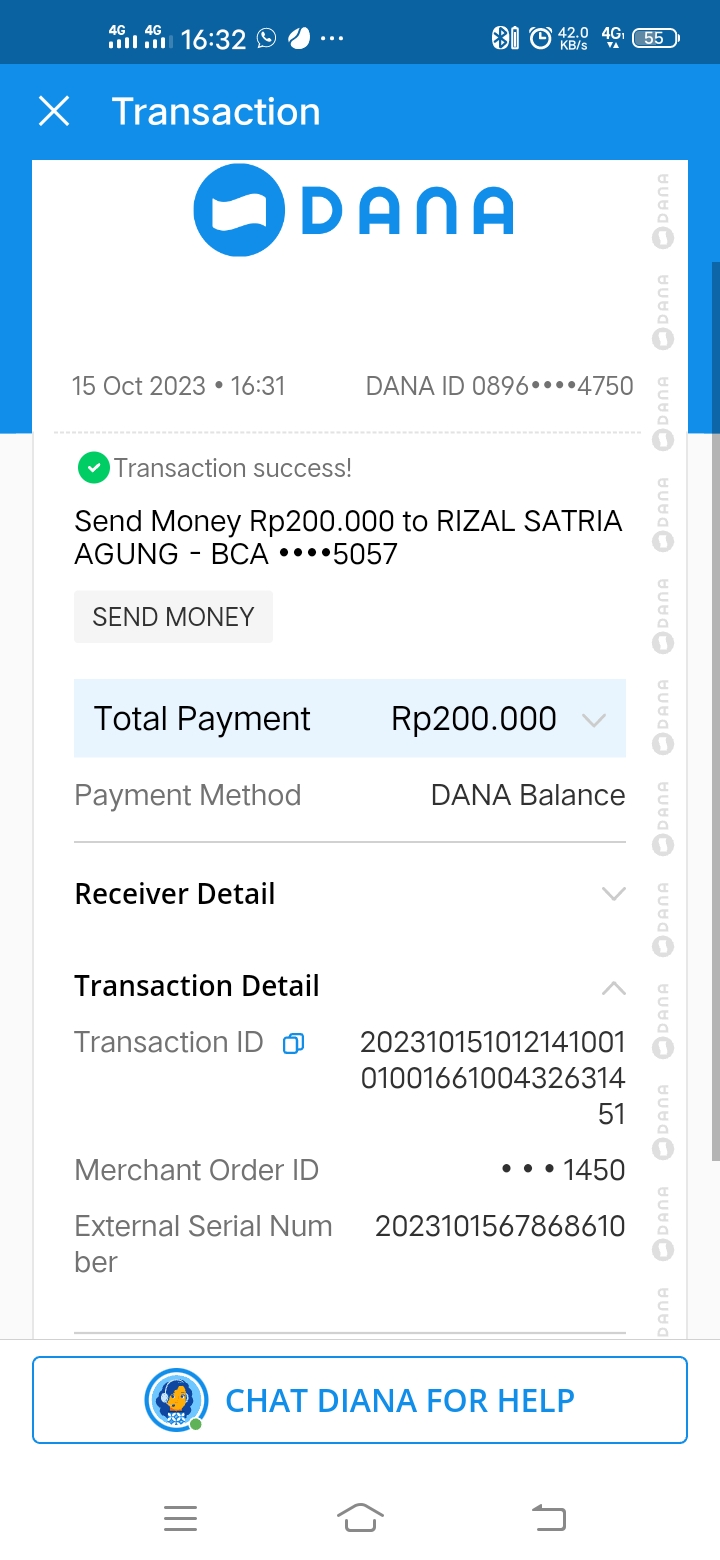This screenshot has height=1560, width=720.
Task: Tap the masked Merchant Order ID value
Action: coord(563,1170)
